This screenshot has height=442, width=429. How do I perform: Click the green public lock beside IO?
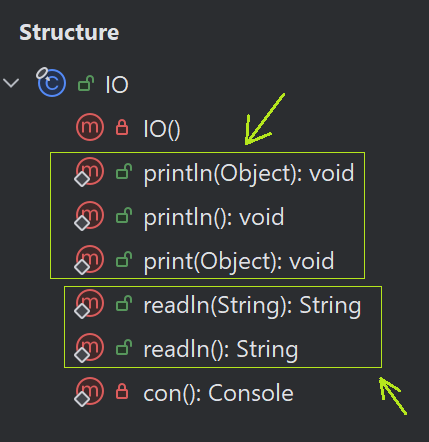[86, 83]
